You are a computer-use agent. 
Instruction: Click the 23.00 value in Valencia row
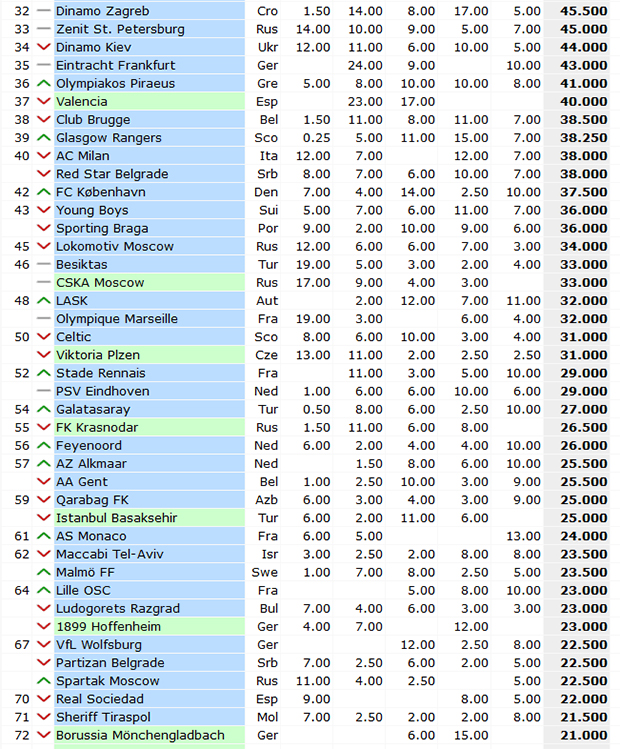click(x=365, y=101)
